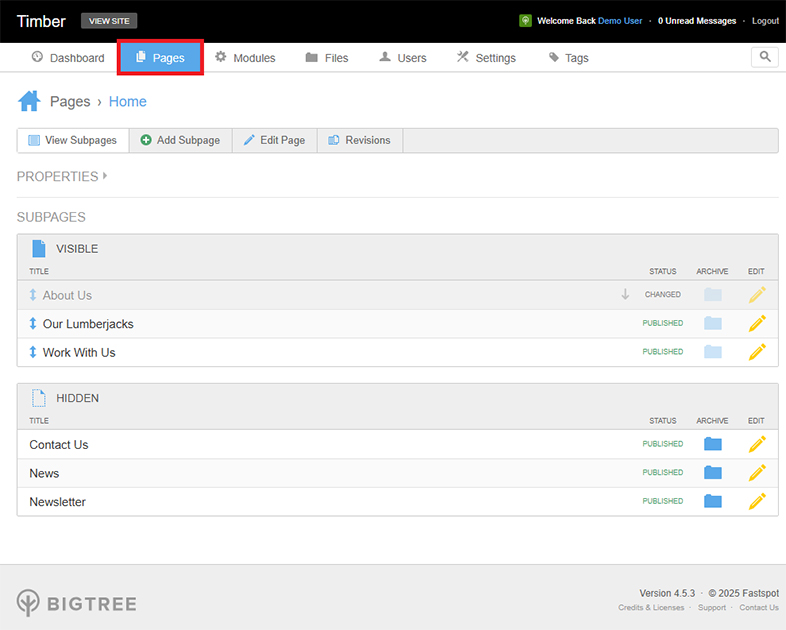Open the Our Lumberjacks page row
Image resolution: width=786 pixels, height=630 pixels.
pyautogui.click(x=88, y=324)
